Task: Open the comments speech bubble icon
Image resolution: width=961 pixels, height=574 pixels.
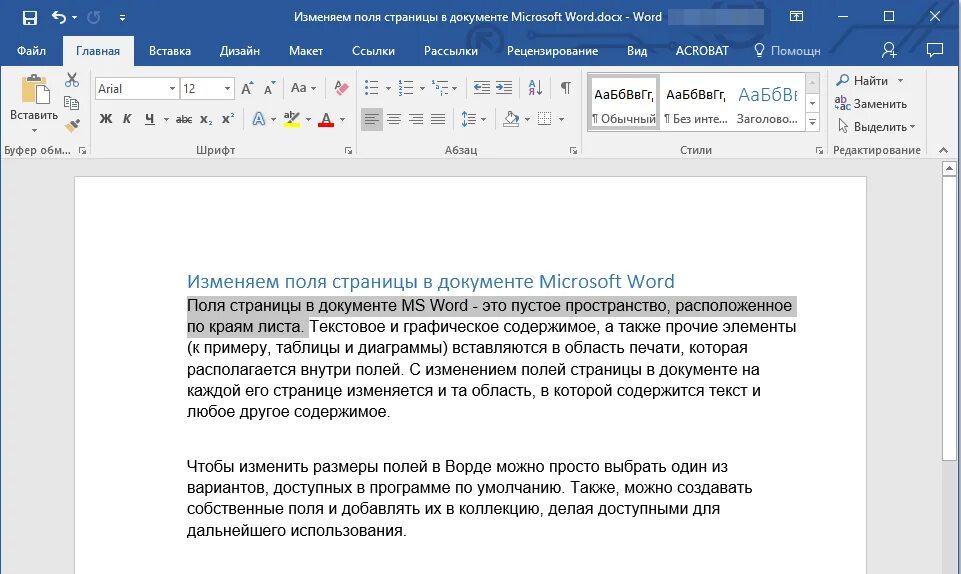Action: [x=935, y=50]
